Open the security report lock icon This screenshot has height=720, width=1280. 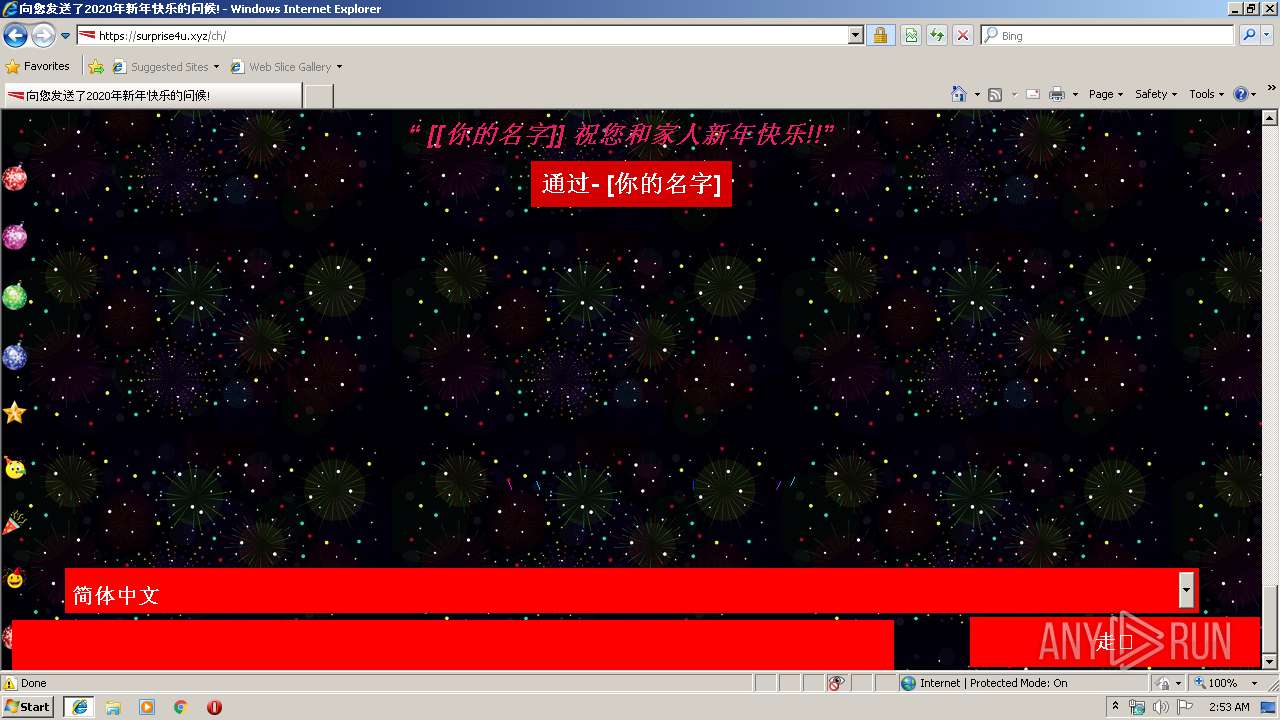880,36
